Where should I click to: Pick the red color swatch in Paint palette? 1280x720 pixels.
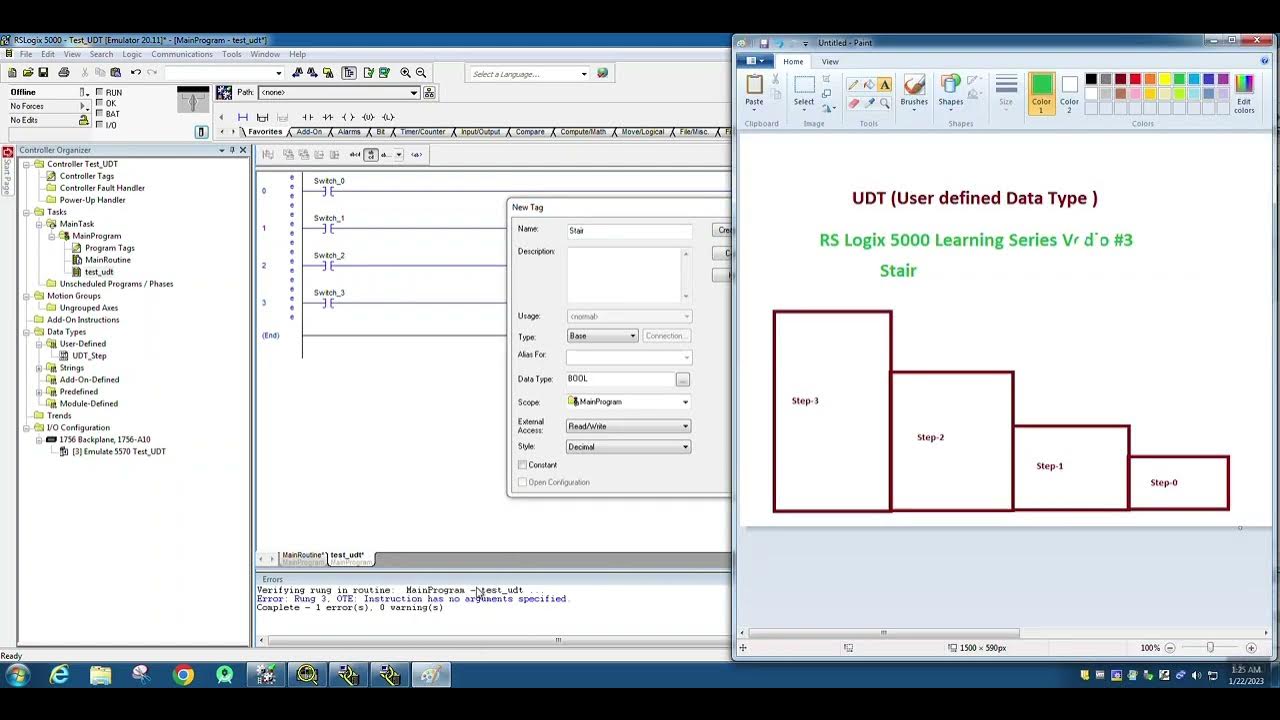1135,79
